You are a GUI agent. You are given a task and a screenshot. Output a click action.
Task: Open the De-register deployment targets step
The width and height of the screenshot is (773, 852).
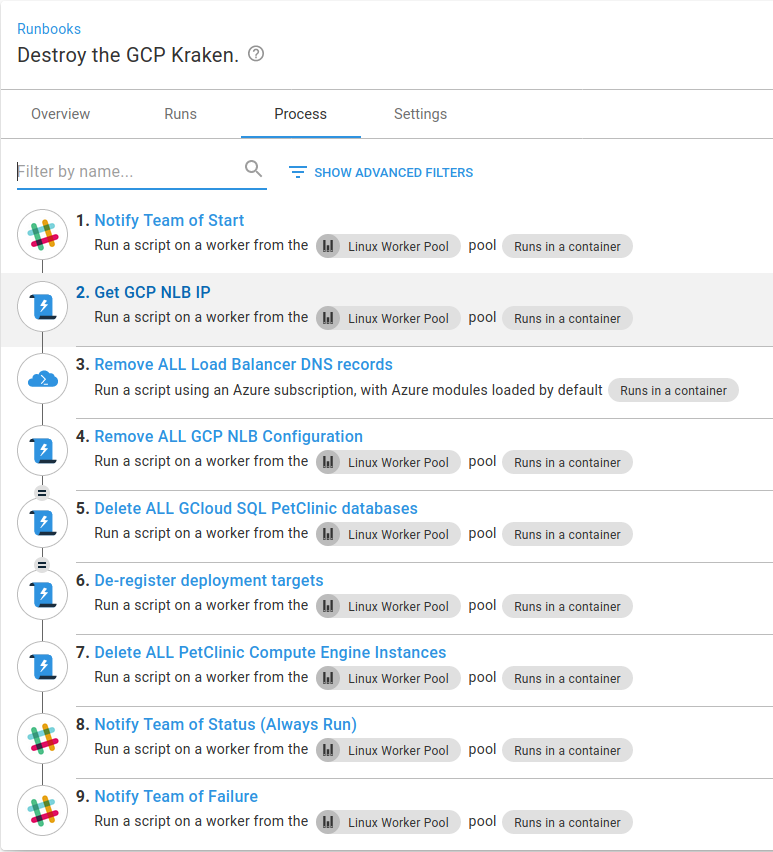(209, 581)
